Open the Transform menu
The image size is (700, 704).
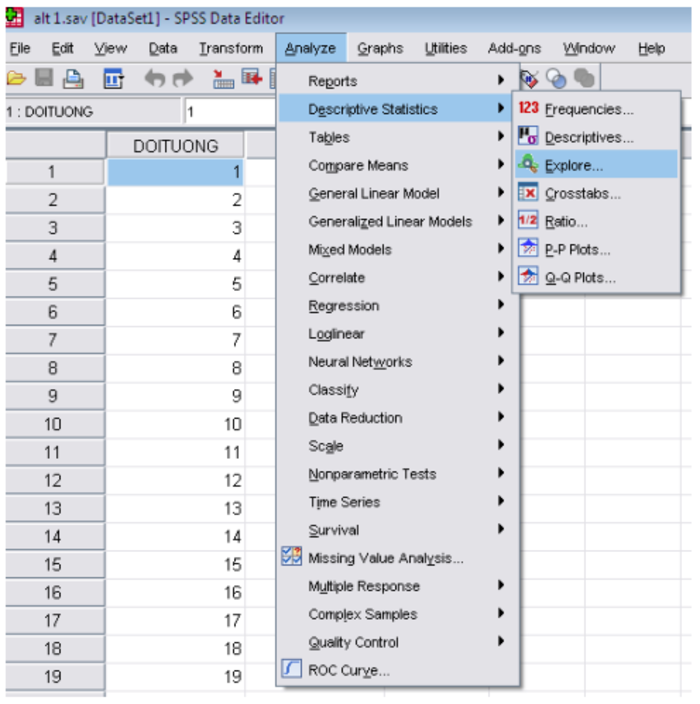(x=231, y=48)
